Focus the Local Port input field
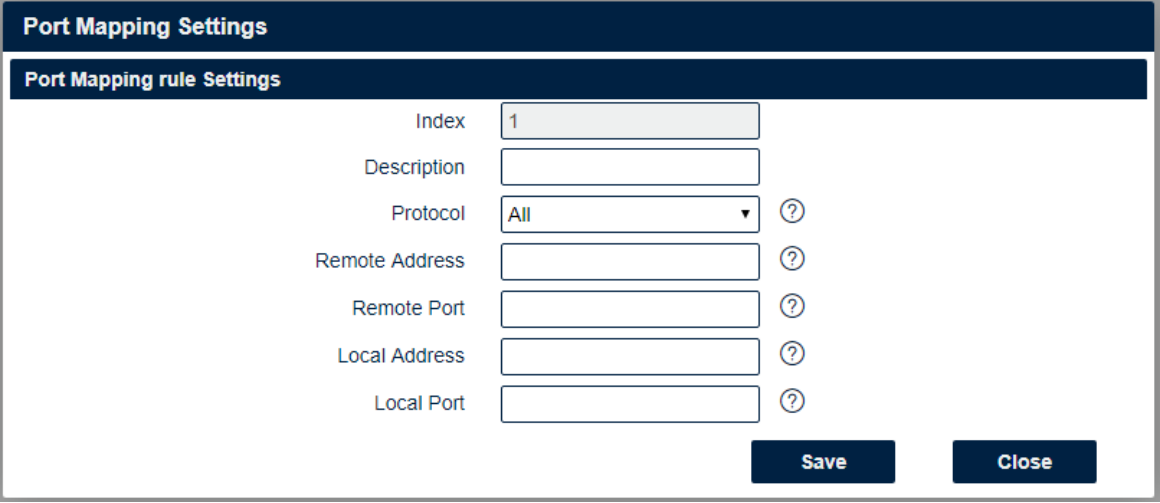1160x503 pixels. pyautogui.click(x=630, y=404)
